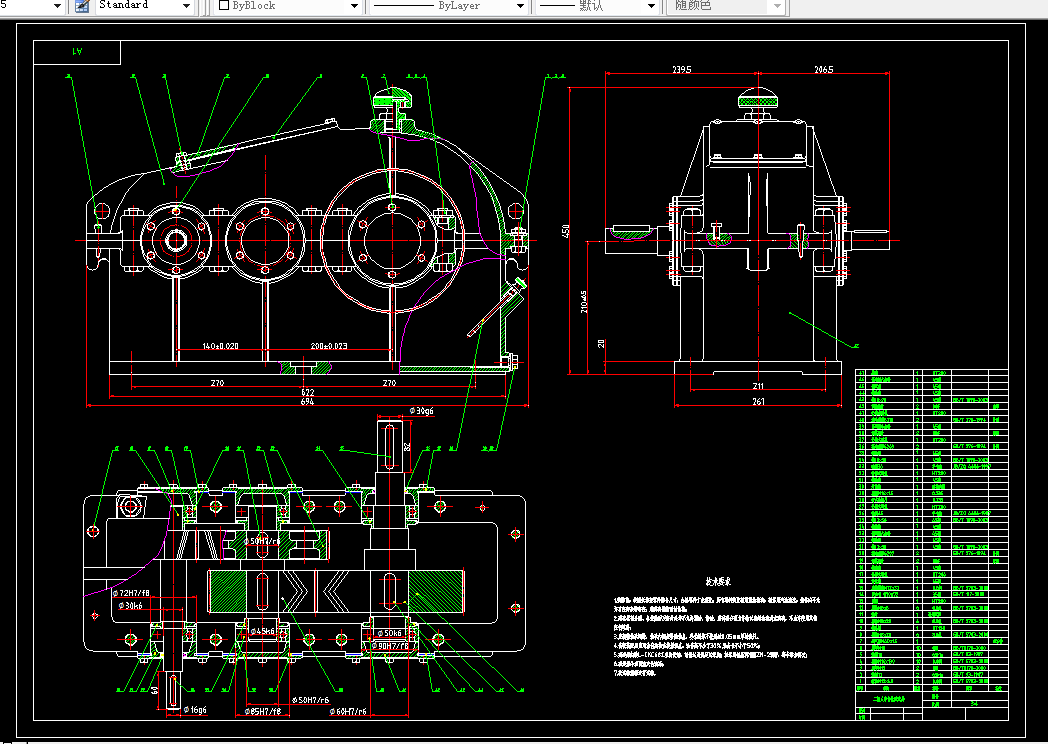Click the 206.5 dimension text

[823, 70]
